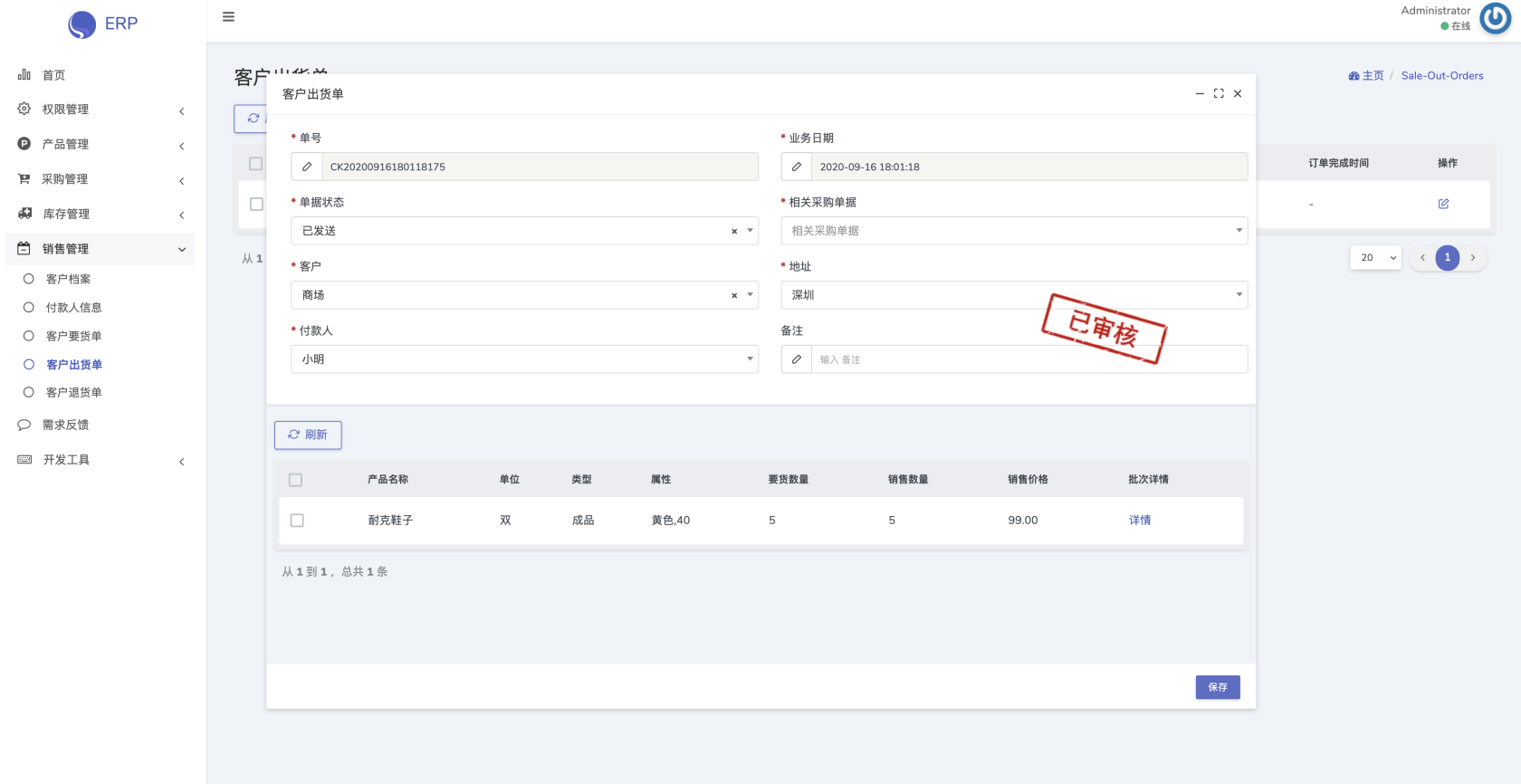Screen dimensions: 1521x784
Task: Expand the 库存管理 menu chevron
Action: click(x=182, y=215)
